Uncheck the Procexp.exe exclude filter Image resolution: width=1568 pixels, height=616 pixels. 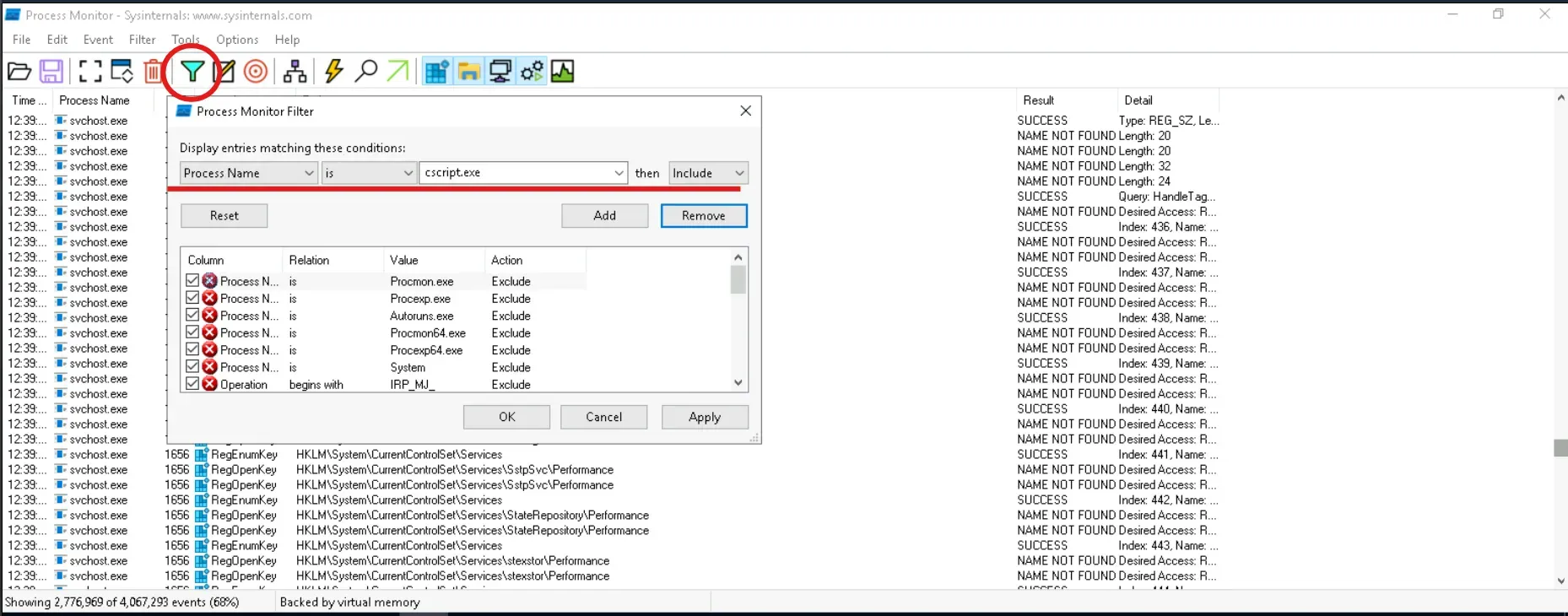coord(192,298)
